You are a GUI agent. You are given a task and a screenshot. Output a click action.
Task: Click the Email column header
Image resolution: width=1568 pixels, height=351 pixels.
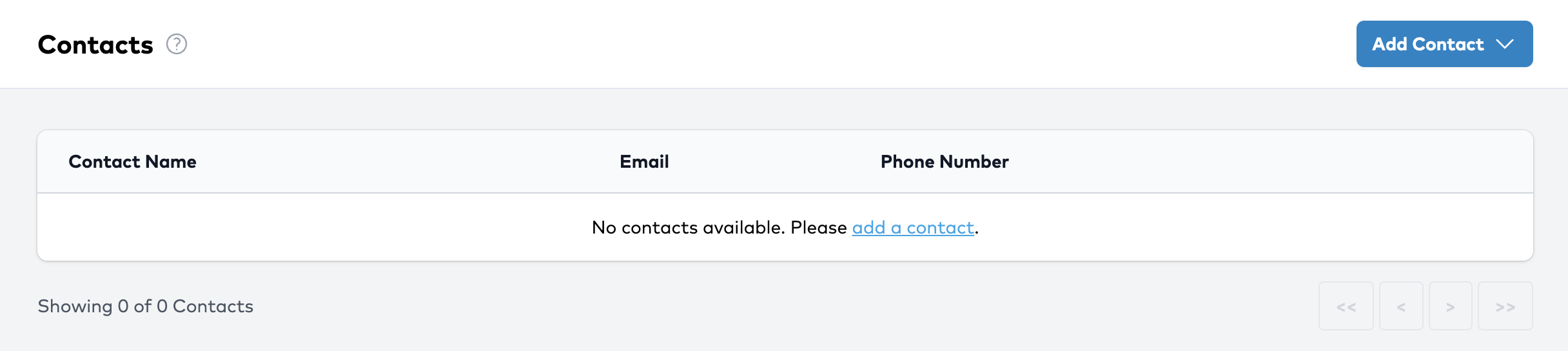coord(644,162)
